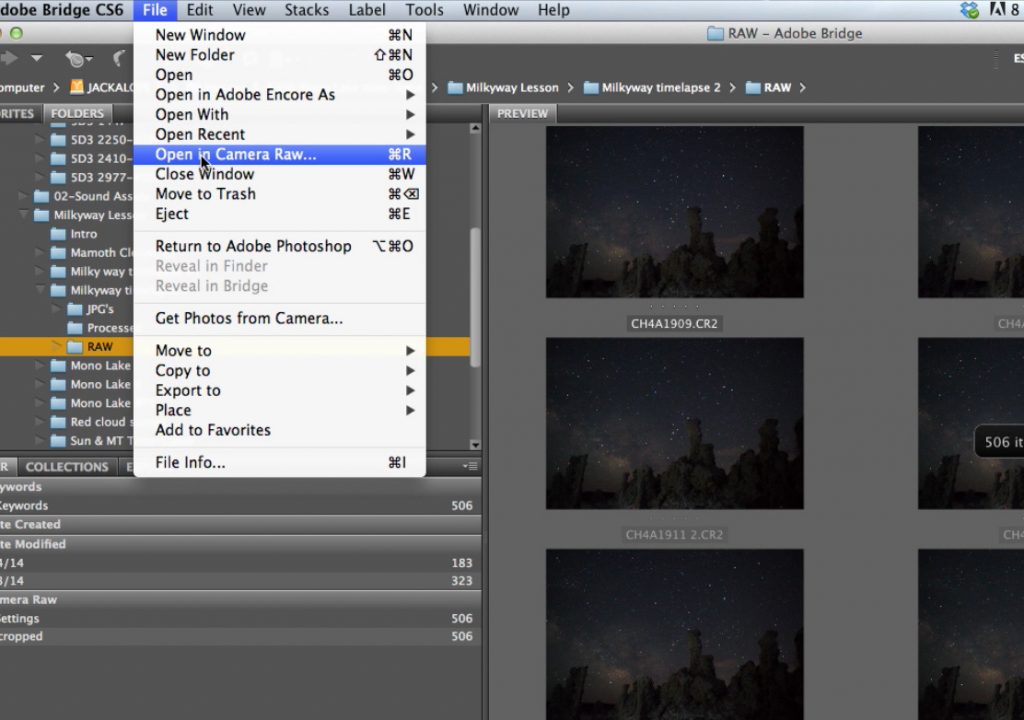Open the Window menu
Image resolution: width=1024 pixels, height=720 pixels.
pyautogui.click(x=490, y=10)
